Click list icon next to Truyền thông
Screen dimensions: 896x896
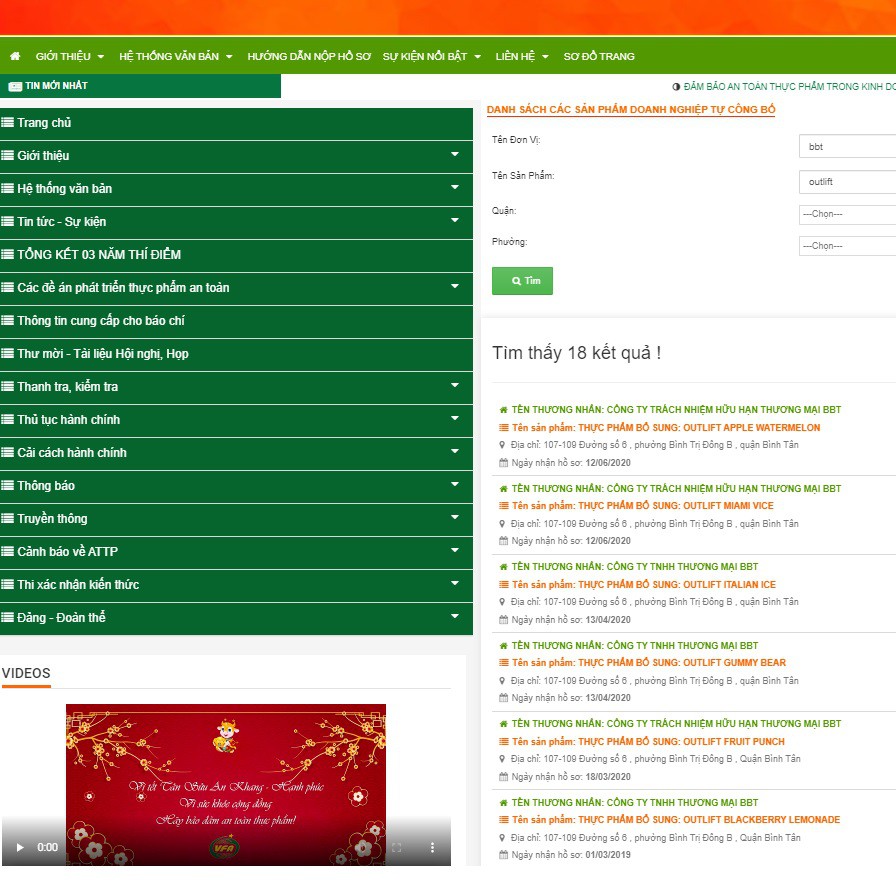8,519
